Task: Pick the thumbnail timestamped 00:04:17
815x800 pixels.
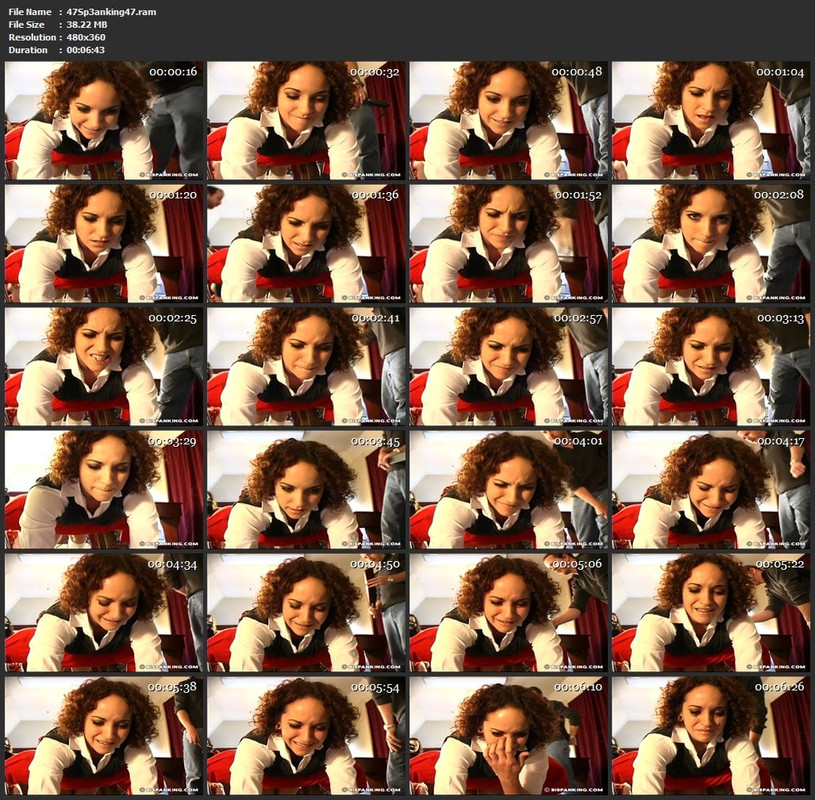Action: 711,490
